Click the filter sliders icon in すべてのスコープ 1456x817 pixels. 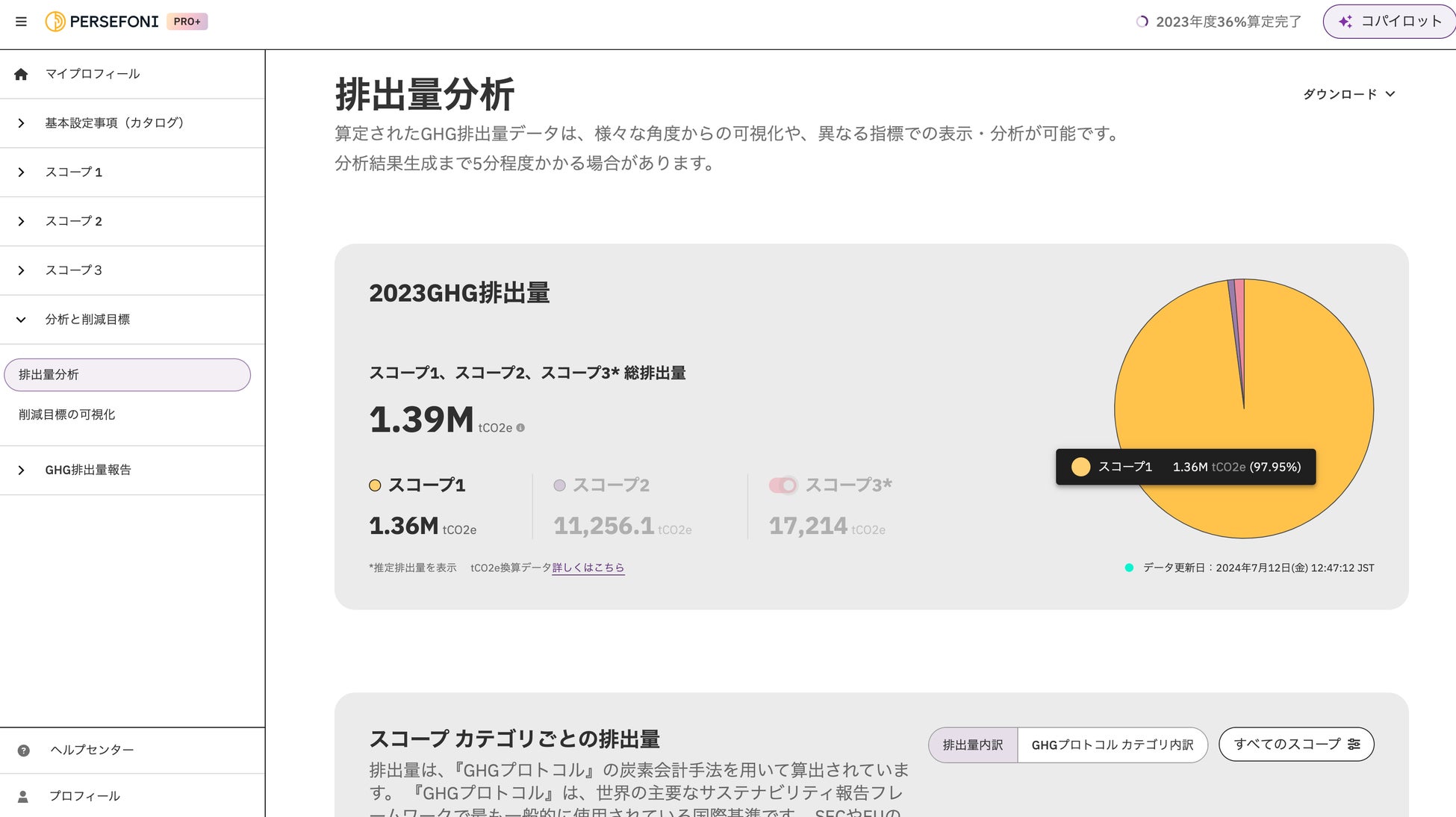(x=1354, y=745)
